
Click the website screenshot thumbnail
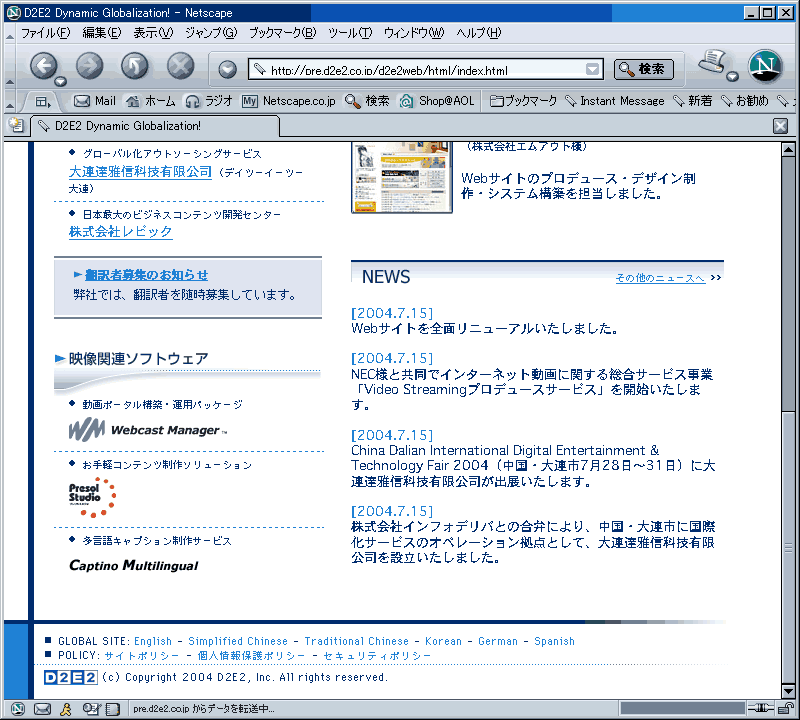(x=402, y=177)
